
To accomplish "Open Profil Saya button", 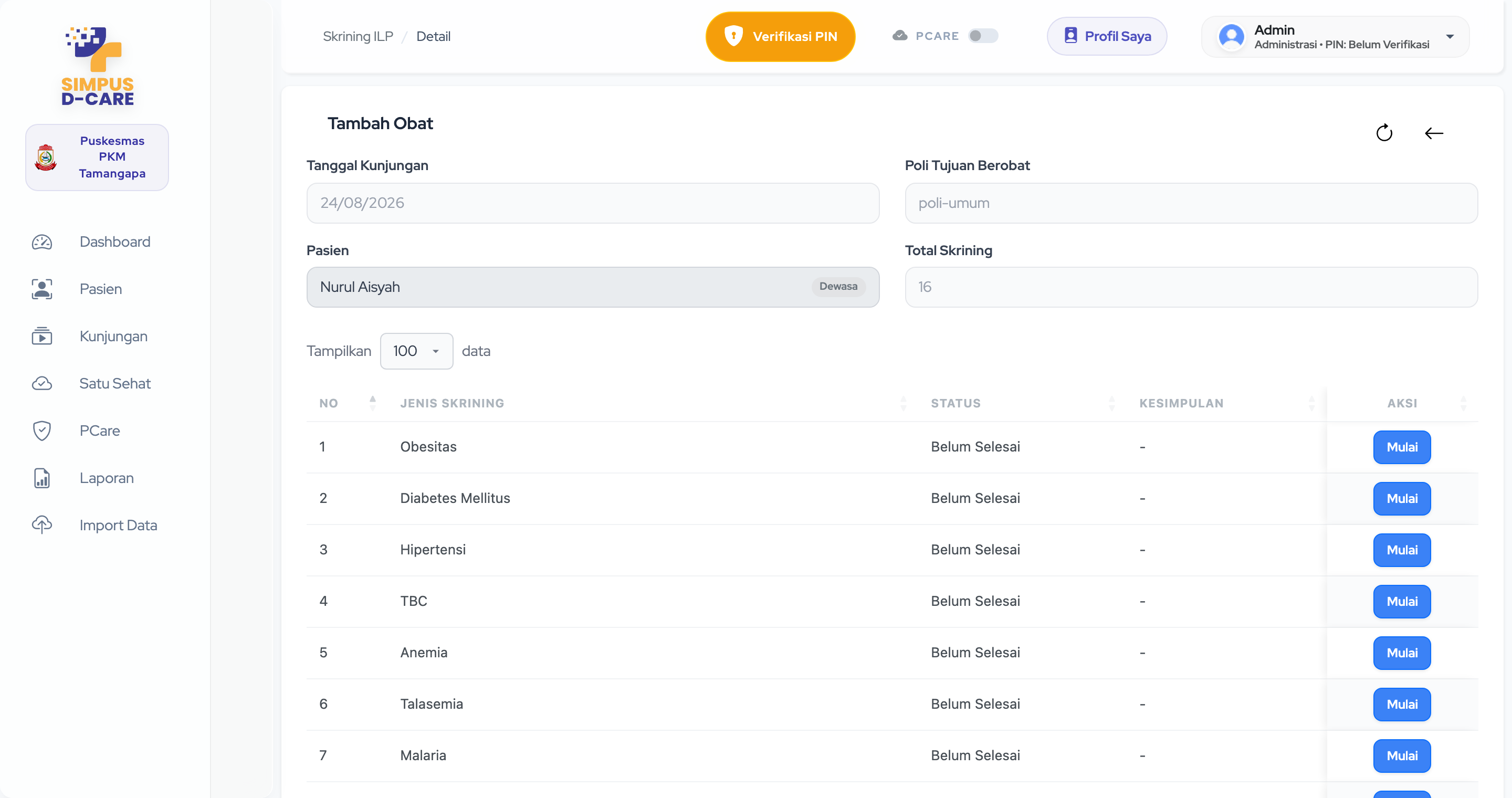I will [1106, 36].
